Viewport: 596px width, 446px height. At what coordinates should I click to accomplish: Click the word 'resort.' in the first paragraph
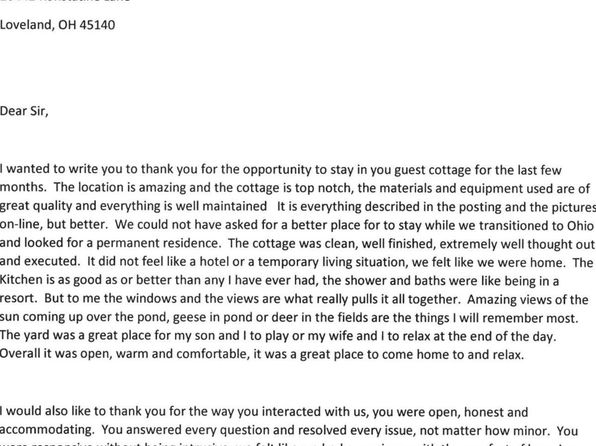tap(19, 298)
